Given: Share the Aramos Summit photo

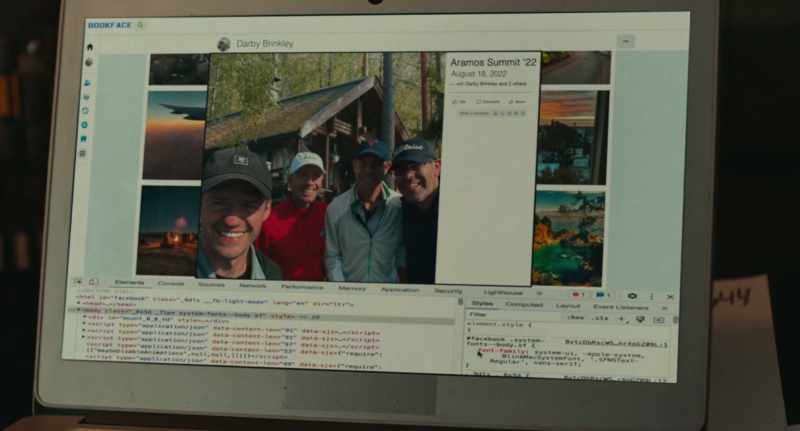Looking at the screenshot, I should [x=517, y=102].
